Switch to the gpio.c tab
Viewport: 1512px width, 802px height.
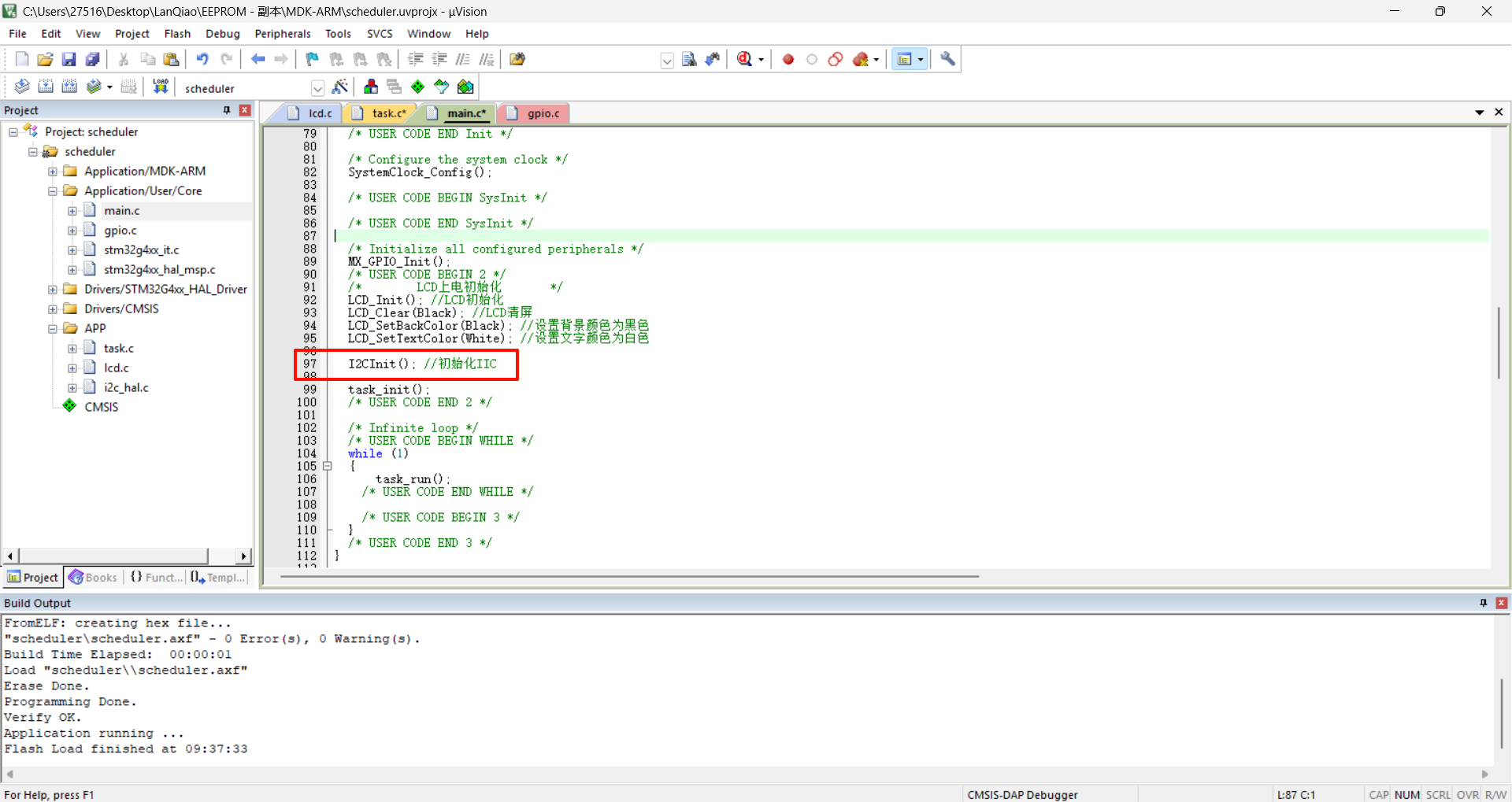point(543,113)
